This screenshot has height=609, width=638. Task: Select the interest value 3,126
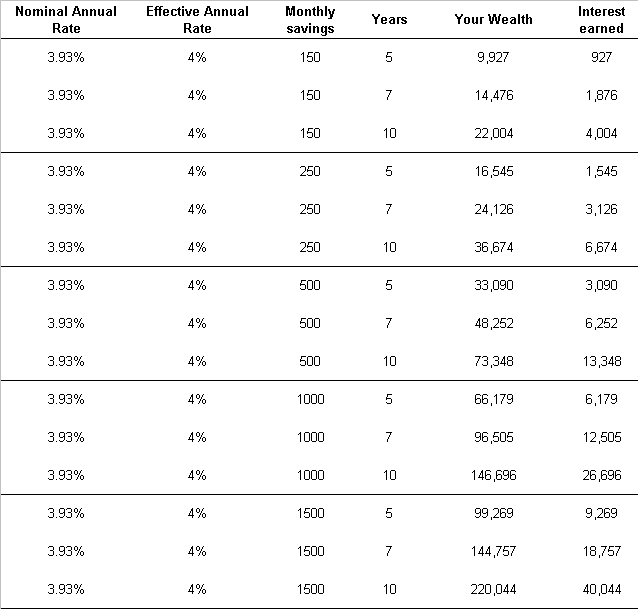click(601, 209)
